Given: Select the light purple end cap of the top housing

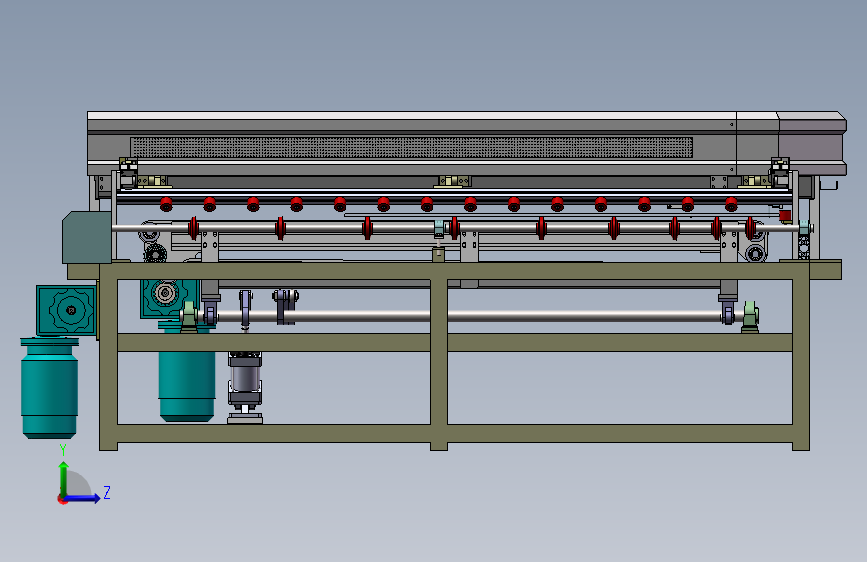Looking at the screenshot, I should click(x=812, y=143).
